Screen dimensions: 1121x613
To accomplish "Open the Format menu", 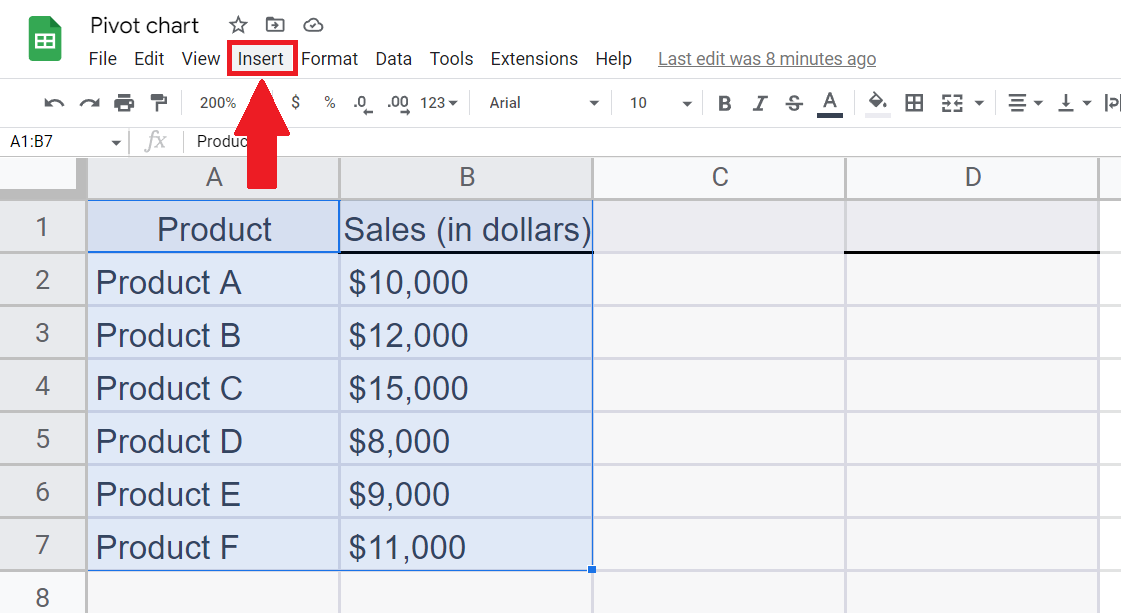I will click(x=329, y=59).
